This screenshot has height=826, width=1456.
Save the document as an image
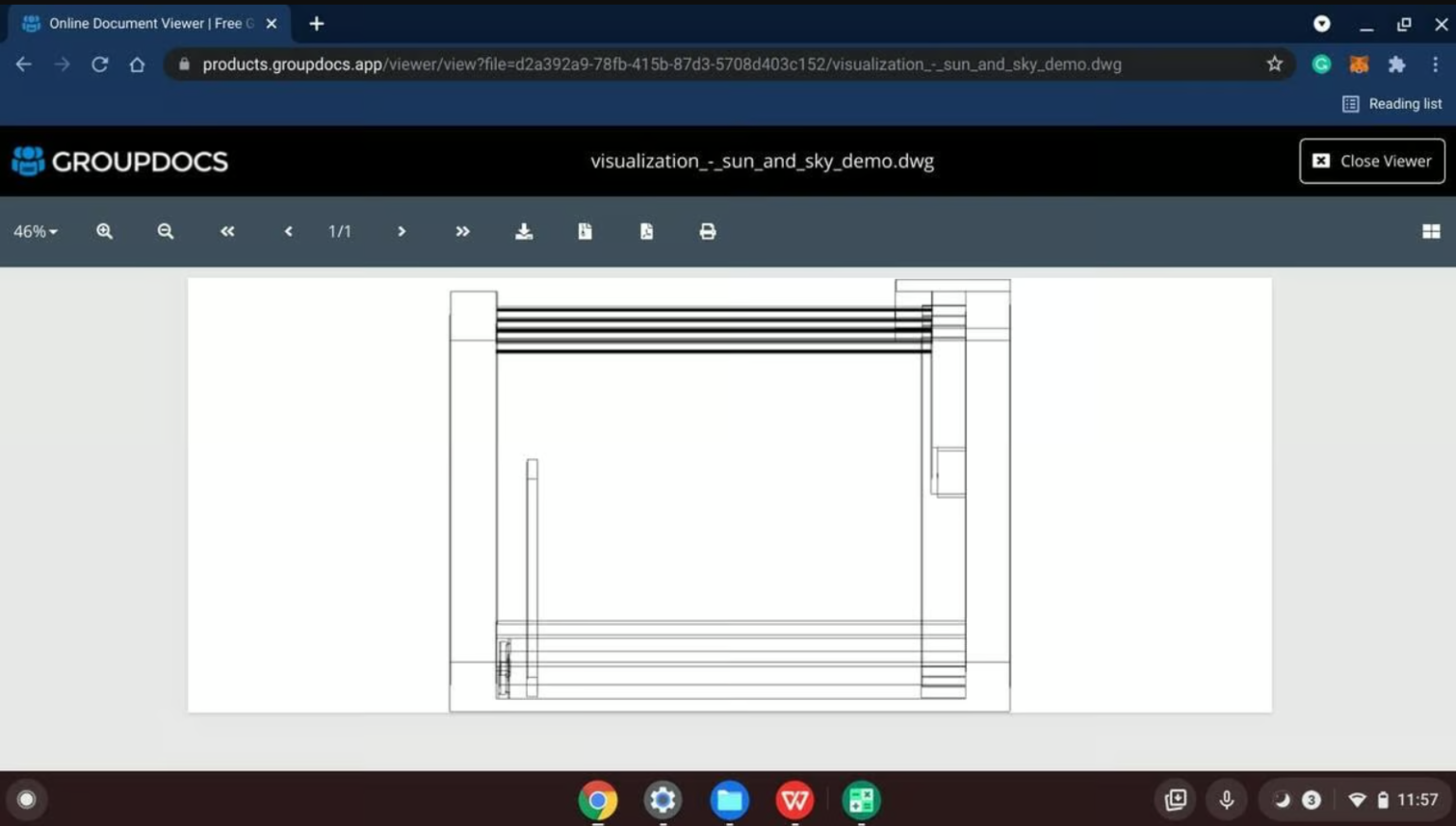(585, 231)
